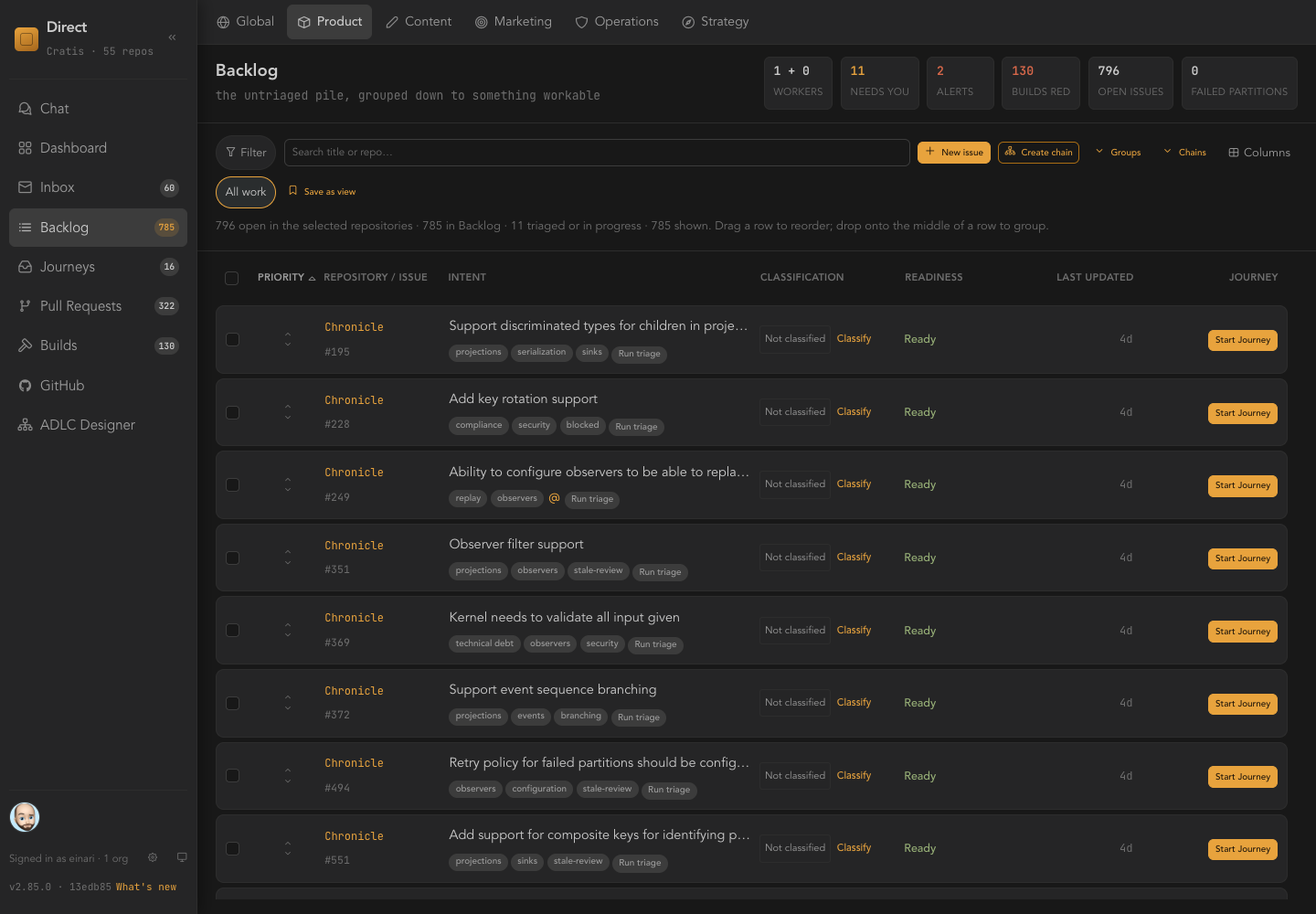Select the All work view pill
The image size is (1316, 914).
click(x=246, y=192)
